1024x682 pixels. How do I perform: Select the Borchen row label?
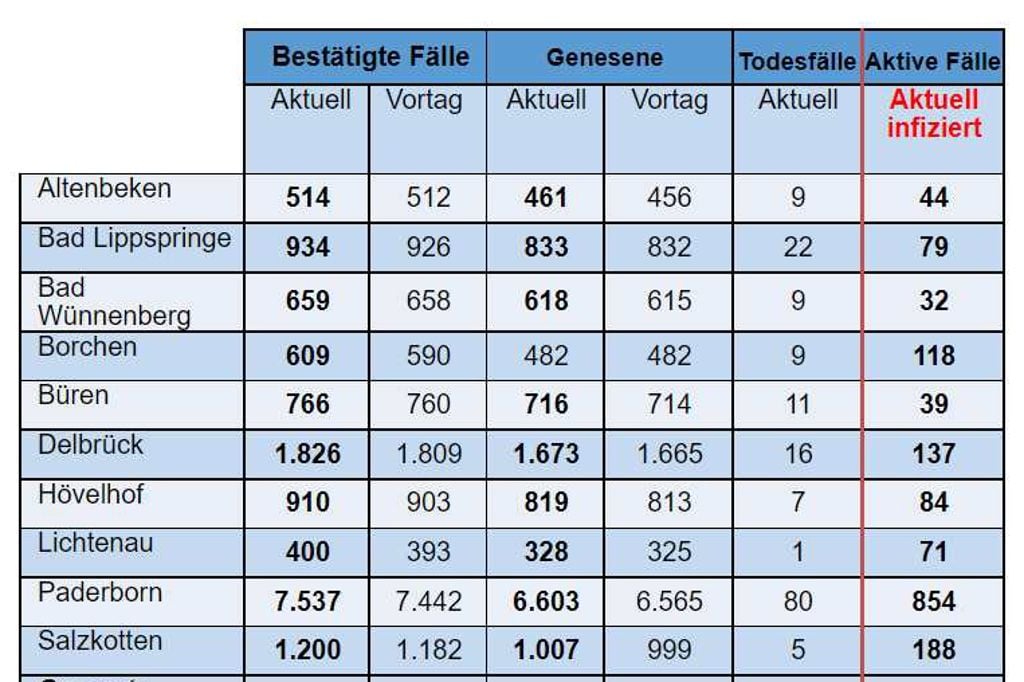88,347
